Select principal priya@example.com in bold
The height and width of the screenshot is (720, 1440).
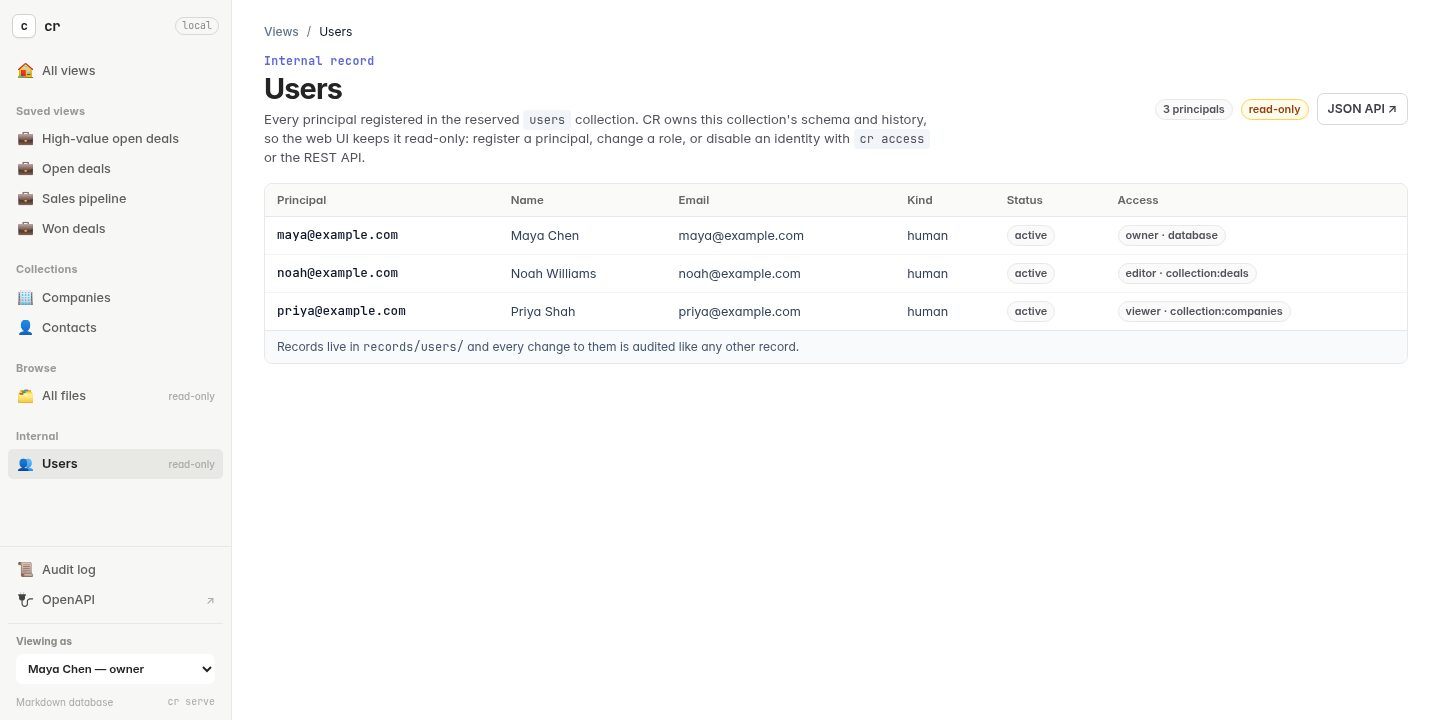(x=341, y=311)
